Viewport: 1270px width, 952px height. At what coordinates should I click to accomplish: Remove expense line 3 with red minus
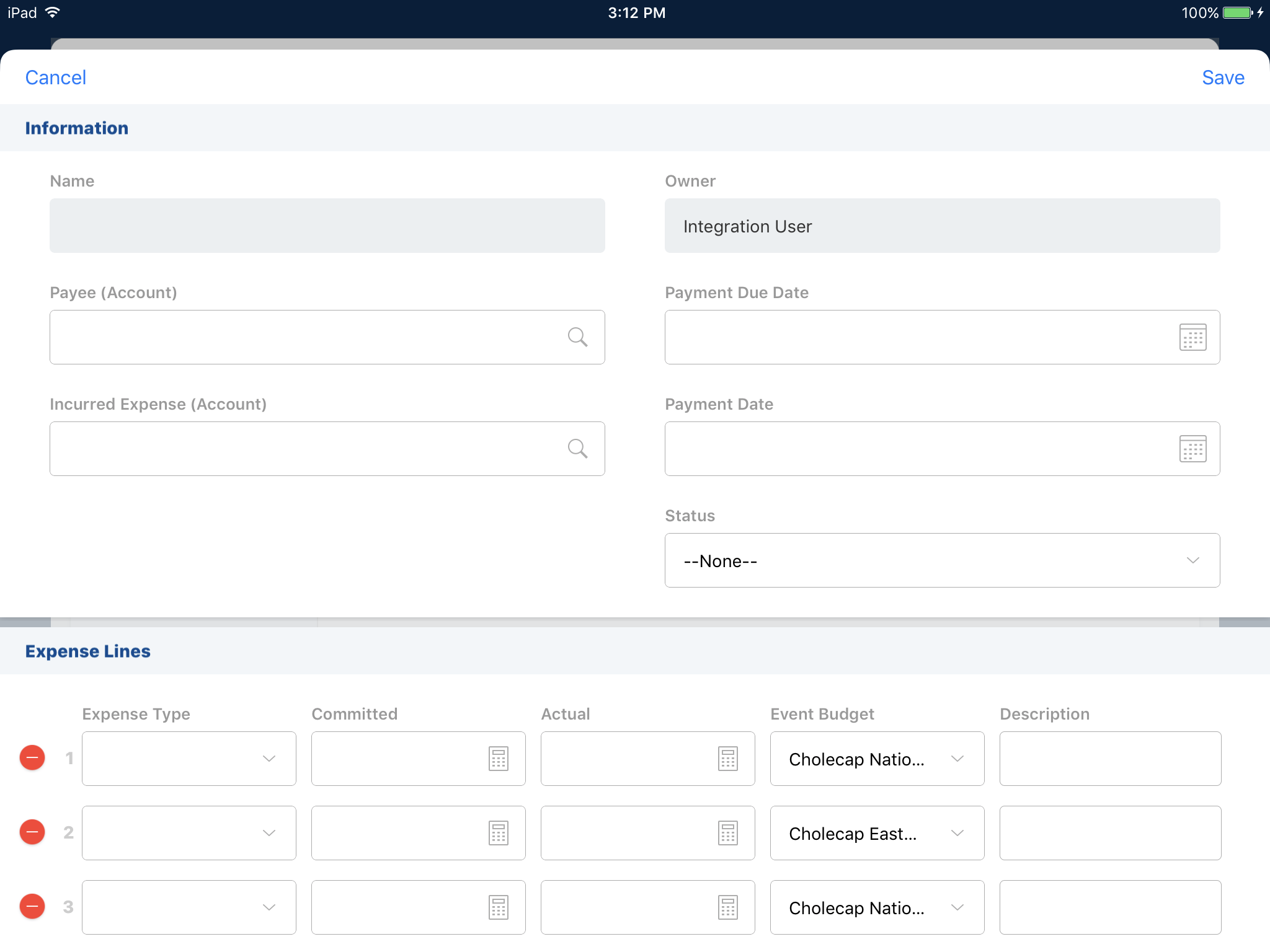pyautogui.click(x=32, y=906)
